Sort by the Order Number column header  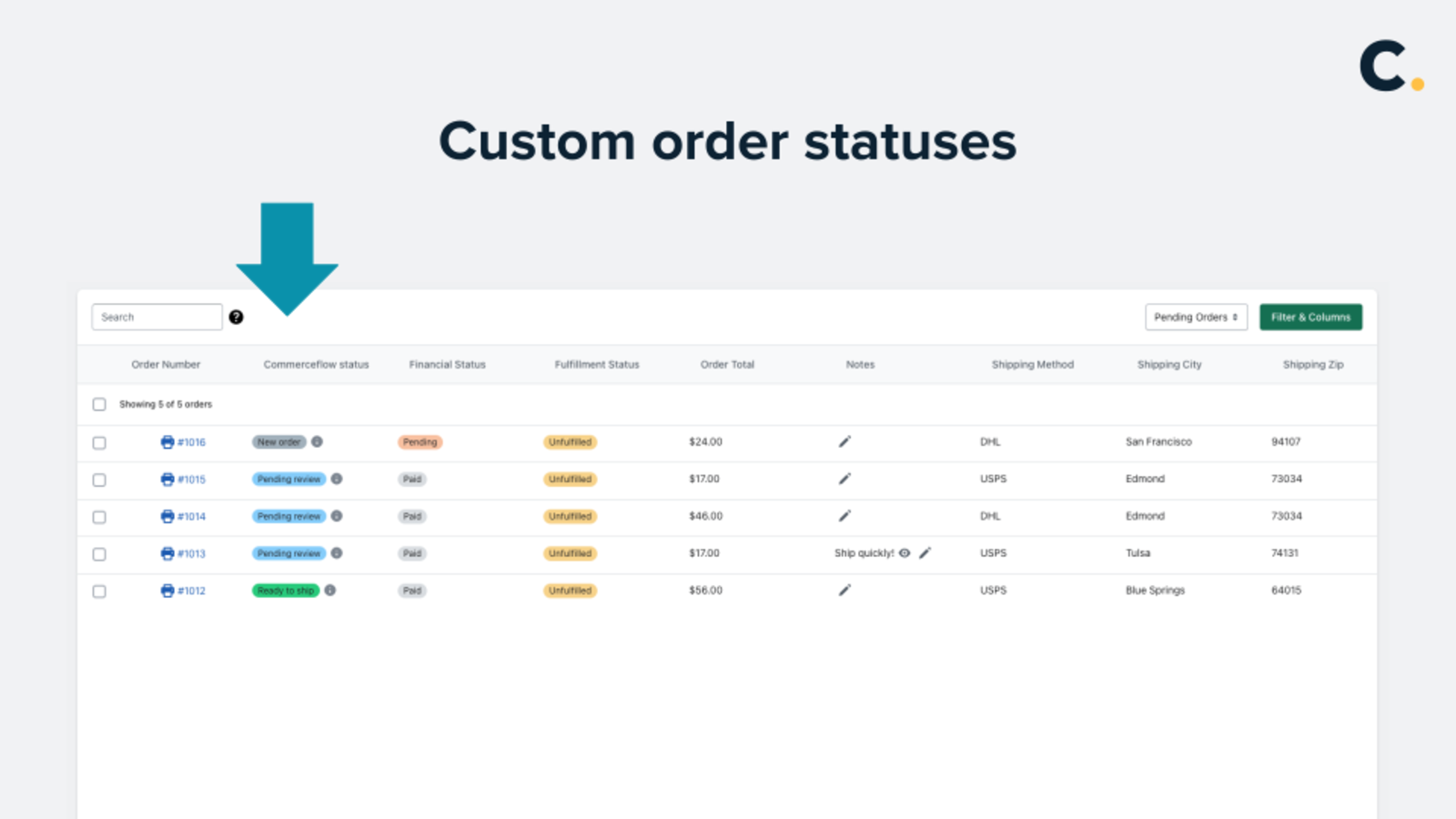point(167,364)
